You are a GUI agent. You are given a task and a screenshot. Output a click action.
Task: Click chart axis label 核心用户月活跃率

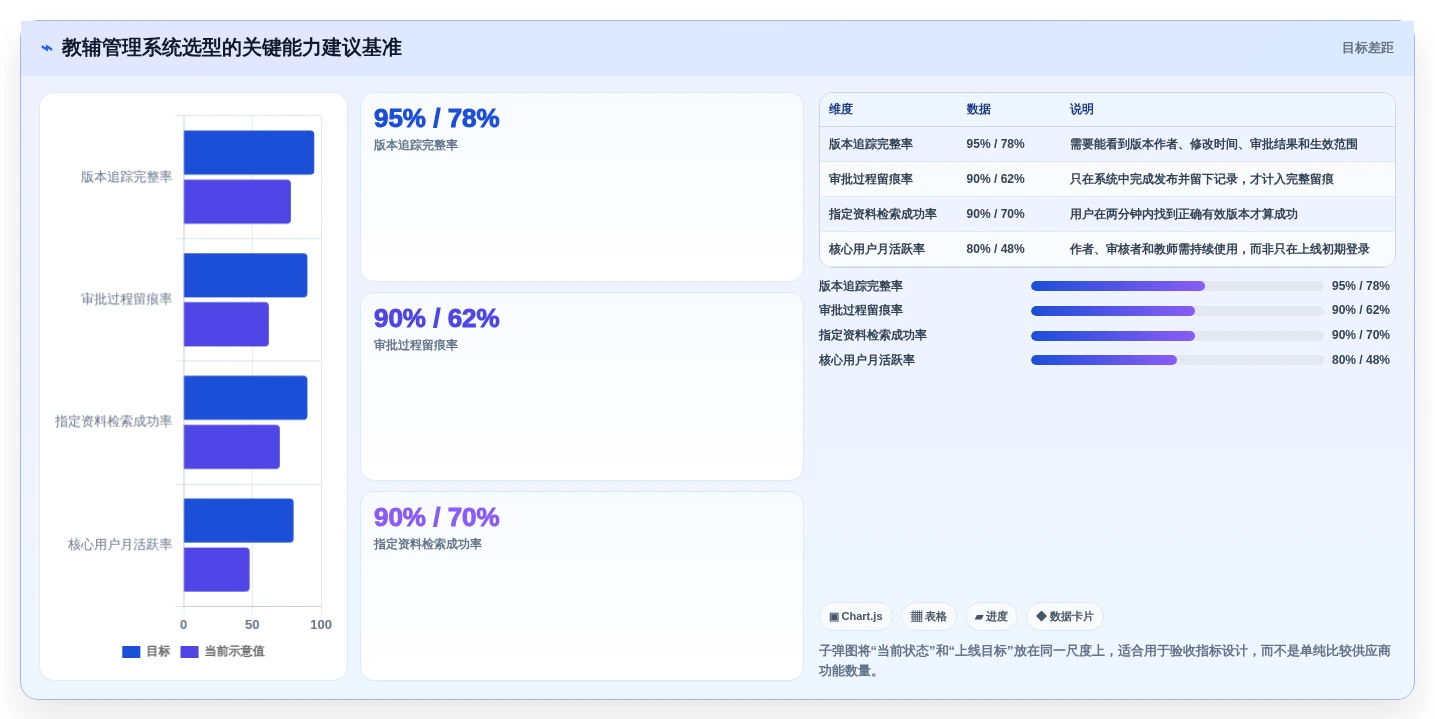pyautogui.click(x=120, y=545)
